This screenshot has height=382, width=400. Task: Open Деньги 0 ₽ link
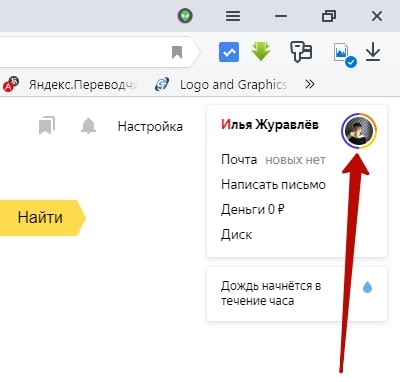(253, 209)
